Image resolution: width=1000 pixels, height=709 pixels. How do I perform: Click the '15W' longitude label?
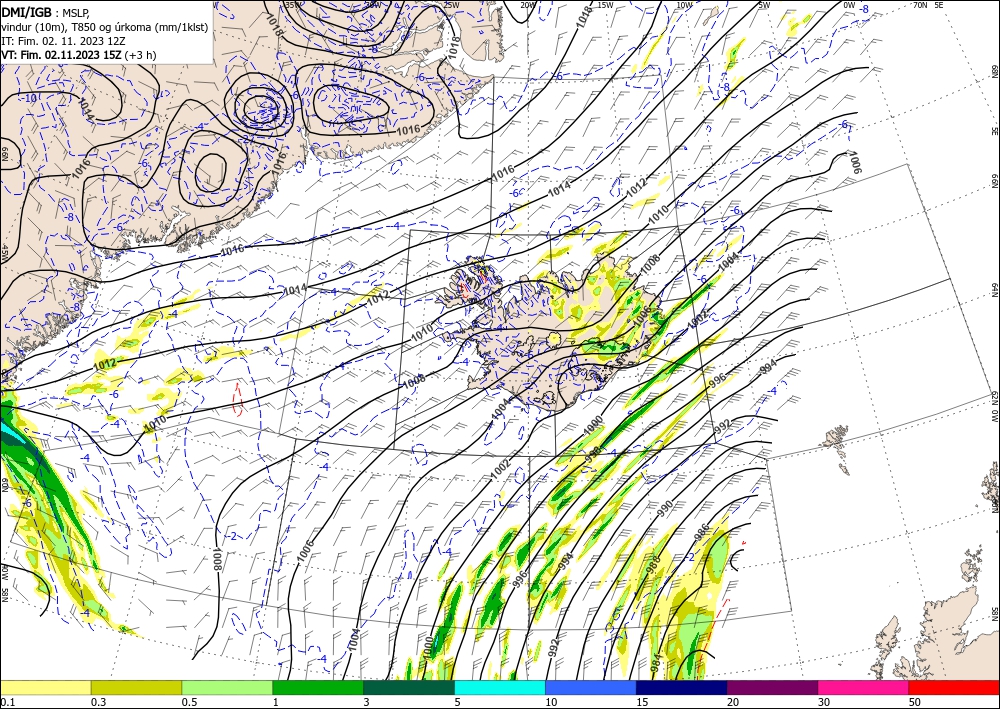[x=606, y=5]
